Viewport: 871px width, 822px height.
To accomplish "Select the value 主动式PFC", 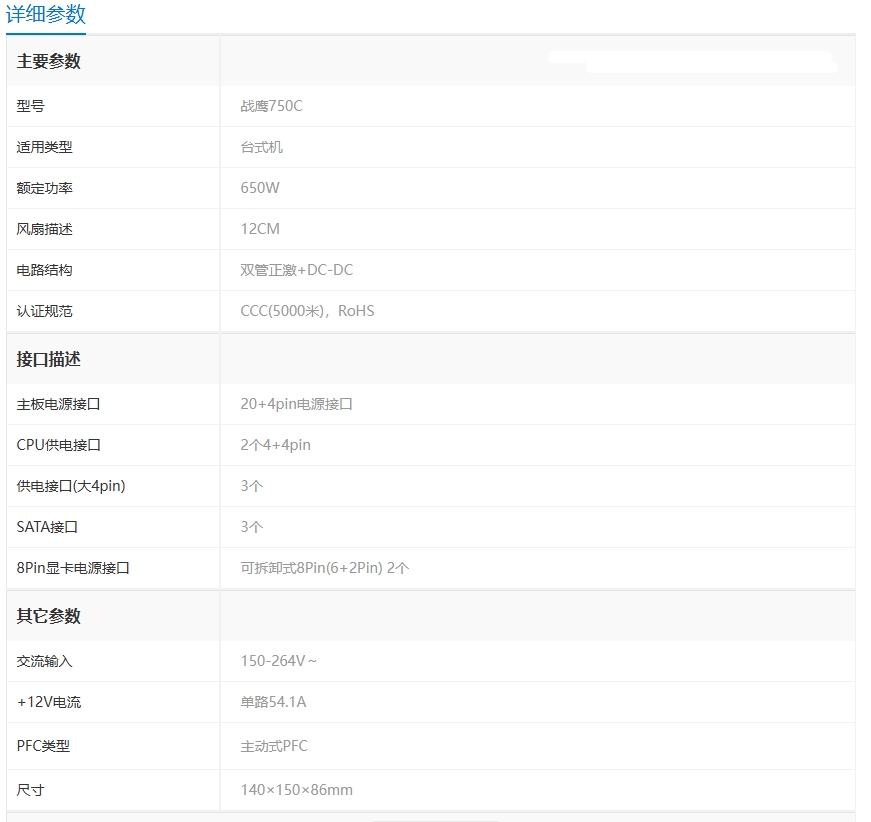I will pos(274,746).
